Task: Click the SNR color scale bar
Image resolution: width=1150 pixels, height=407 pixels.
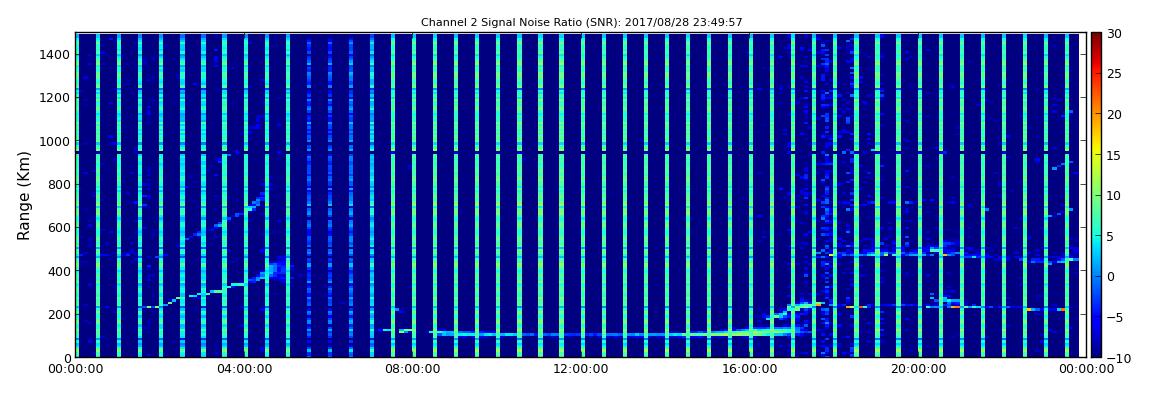Action: [x=1096, y=195]
